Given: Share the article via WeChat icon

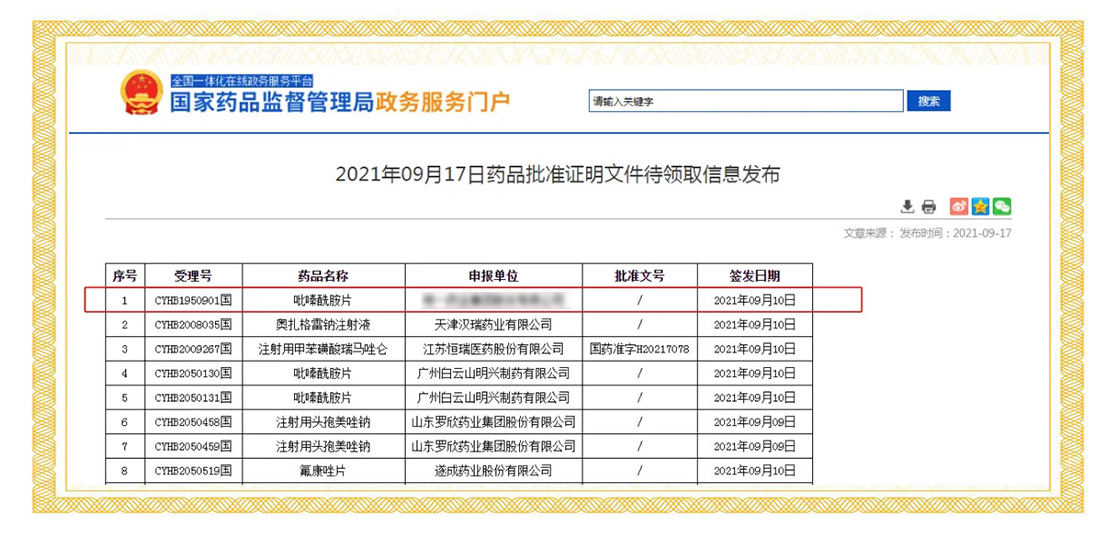Looking at the screenshot, I should tap(1001, 207).
